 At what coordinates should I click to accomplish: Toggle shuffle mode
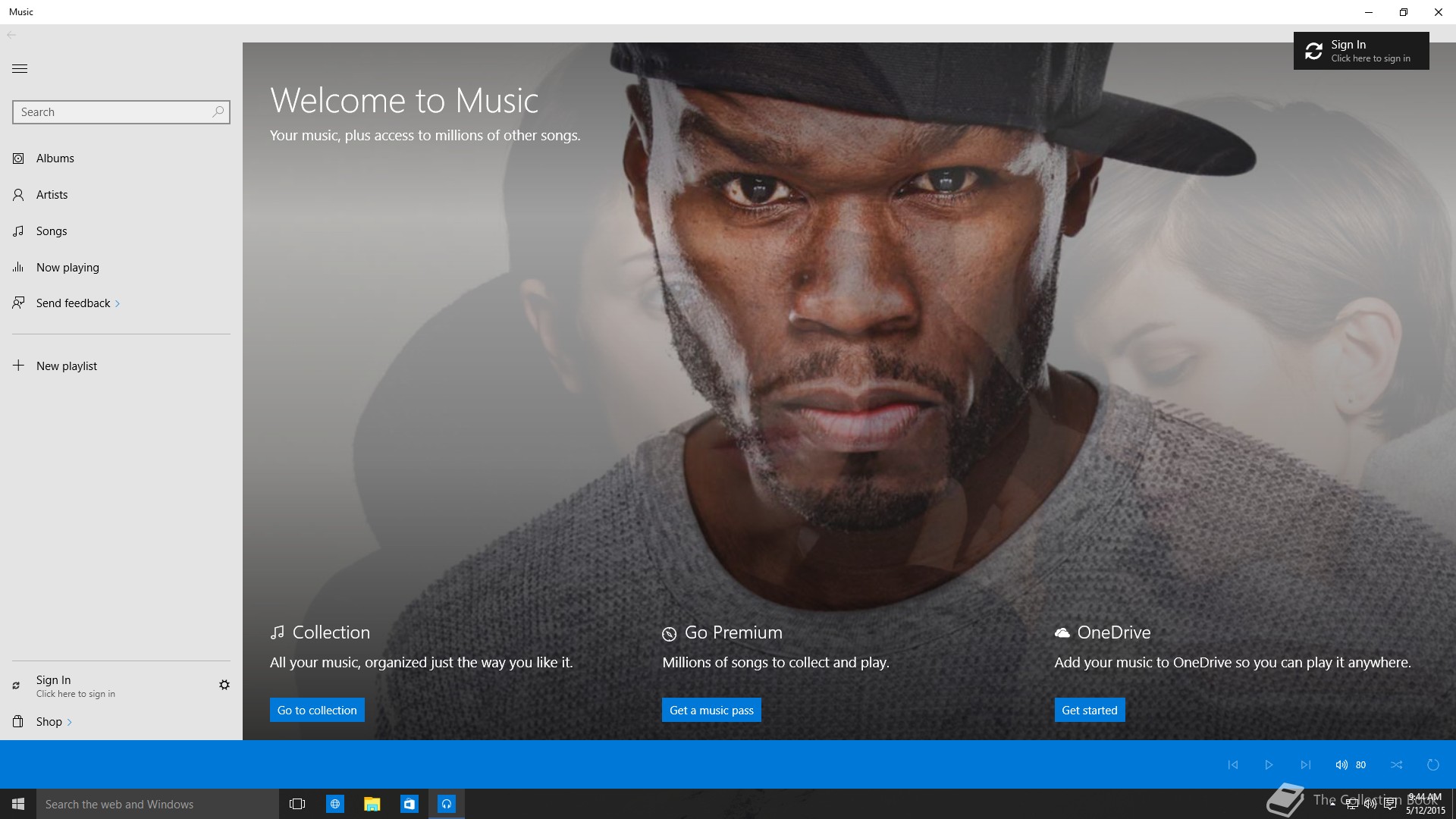click(x=1397, y=764)
